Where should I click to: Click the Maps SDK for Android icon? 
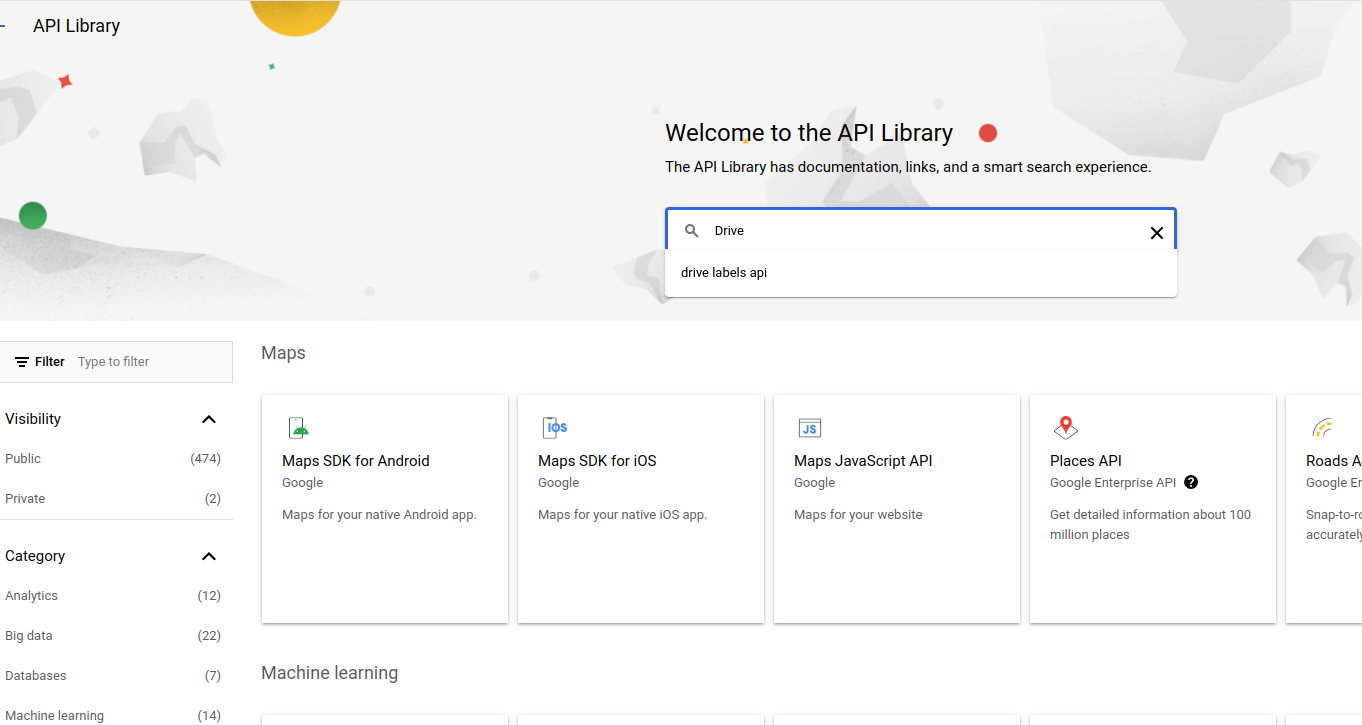298,428
